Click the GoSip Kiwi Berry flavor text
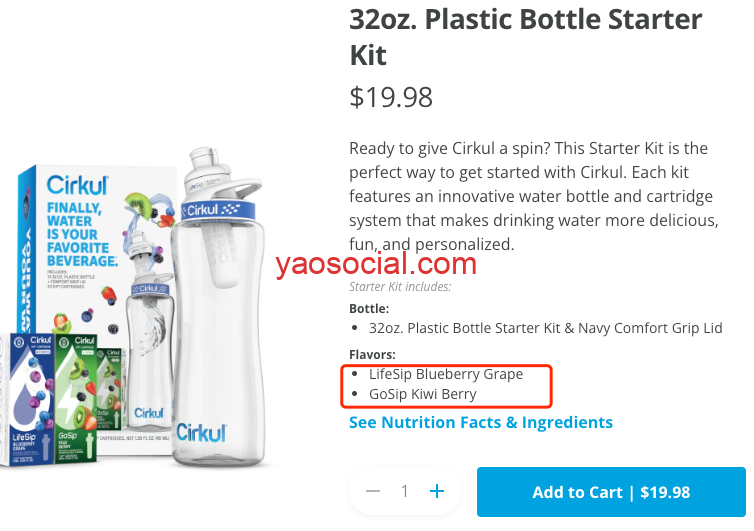This screenshot has width=754, height=531. 423,394
